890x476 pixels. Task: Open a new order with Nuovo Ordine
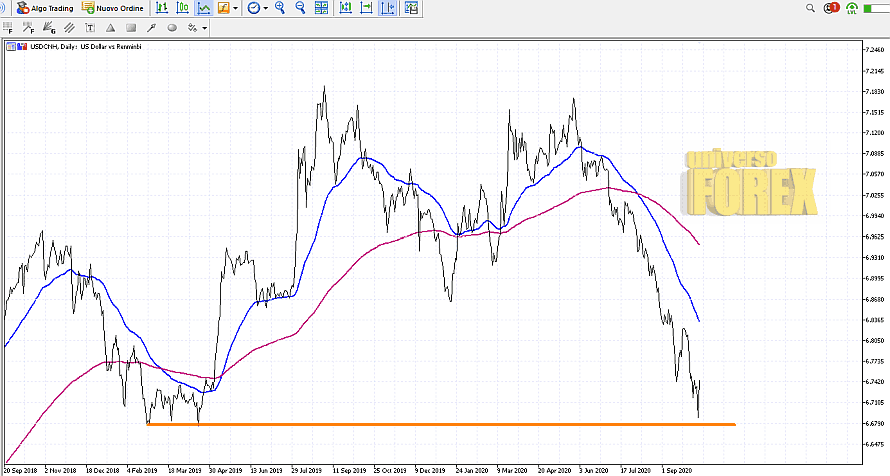coord(111,8)
